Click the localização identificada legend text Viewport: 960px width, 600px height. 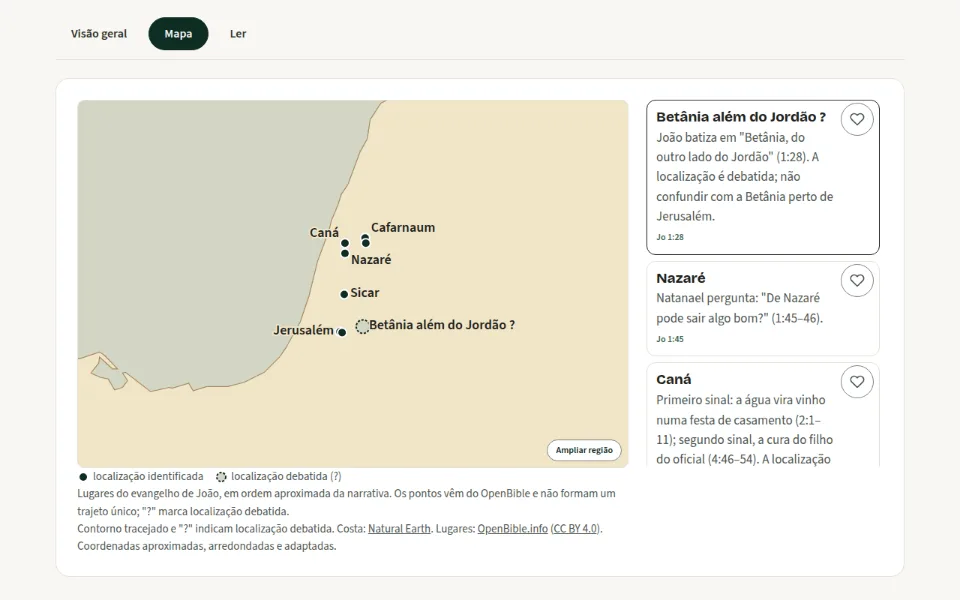[148, 476]
